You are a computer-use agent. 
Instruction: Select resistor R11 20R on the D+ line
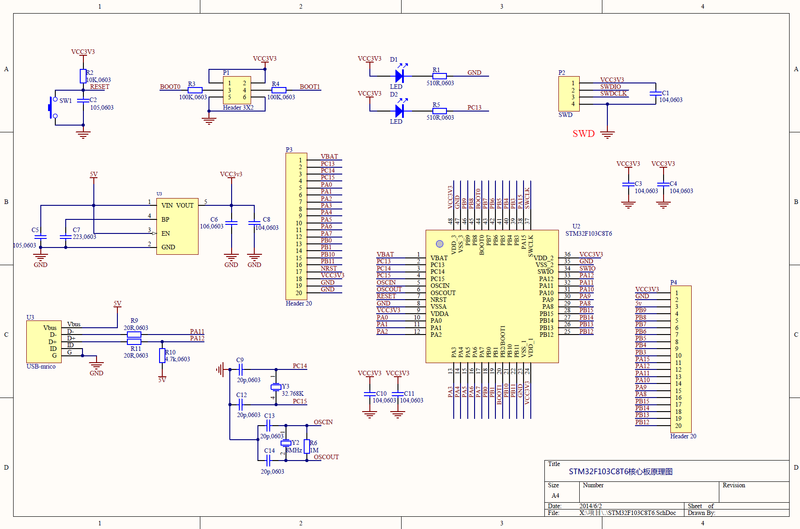click(134, 341)
